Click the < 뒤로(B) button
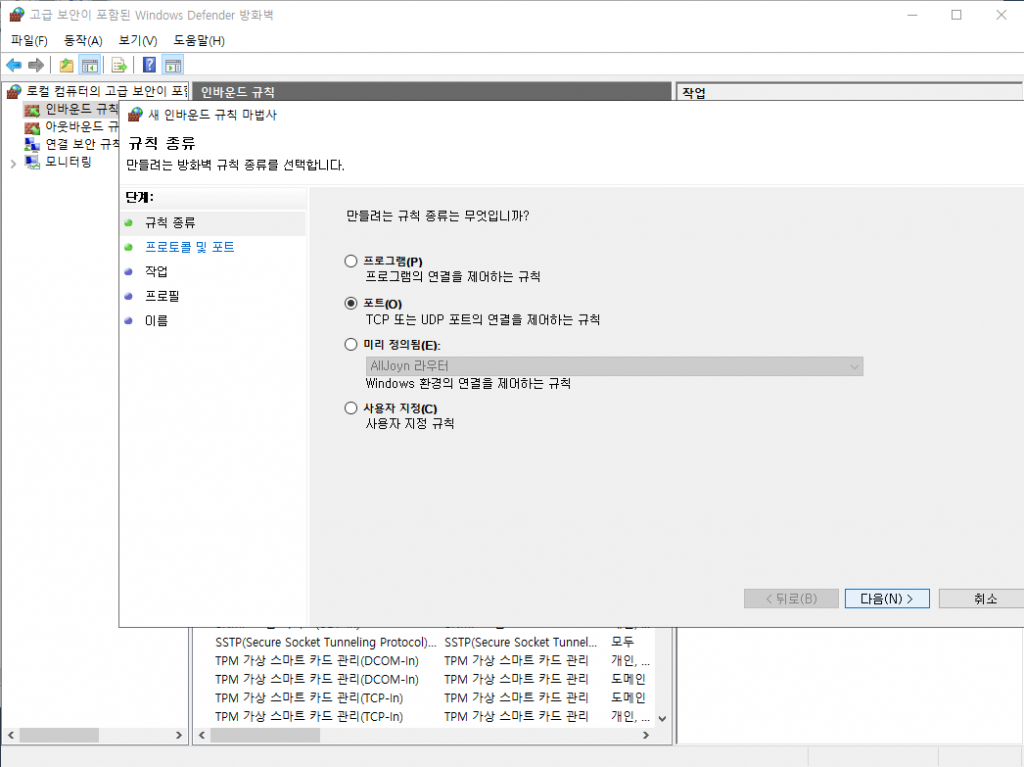The height and width of the screenshot is (767, 1024). [791, 598]
